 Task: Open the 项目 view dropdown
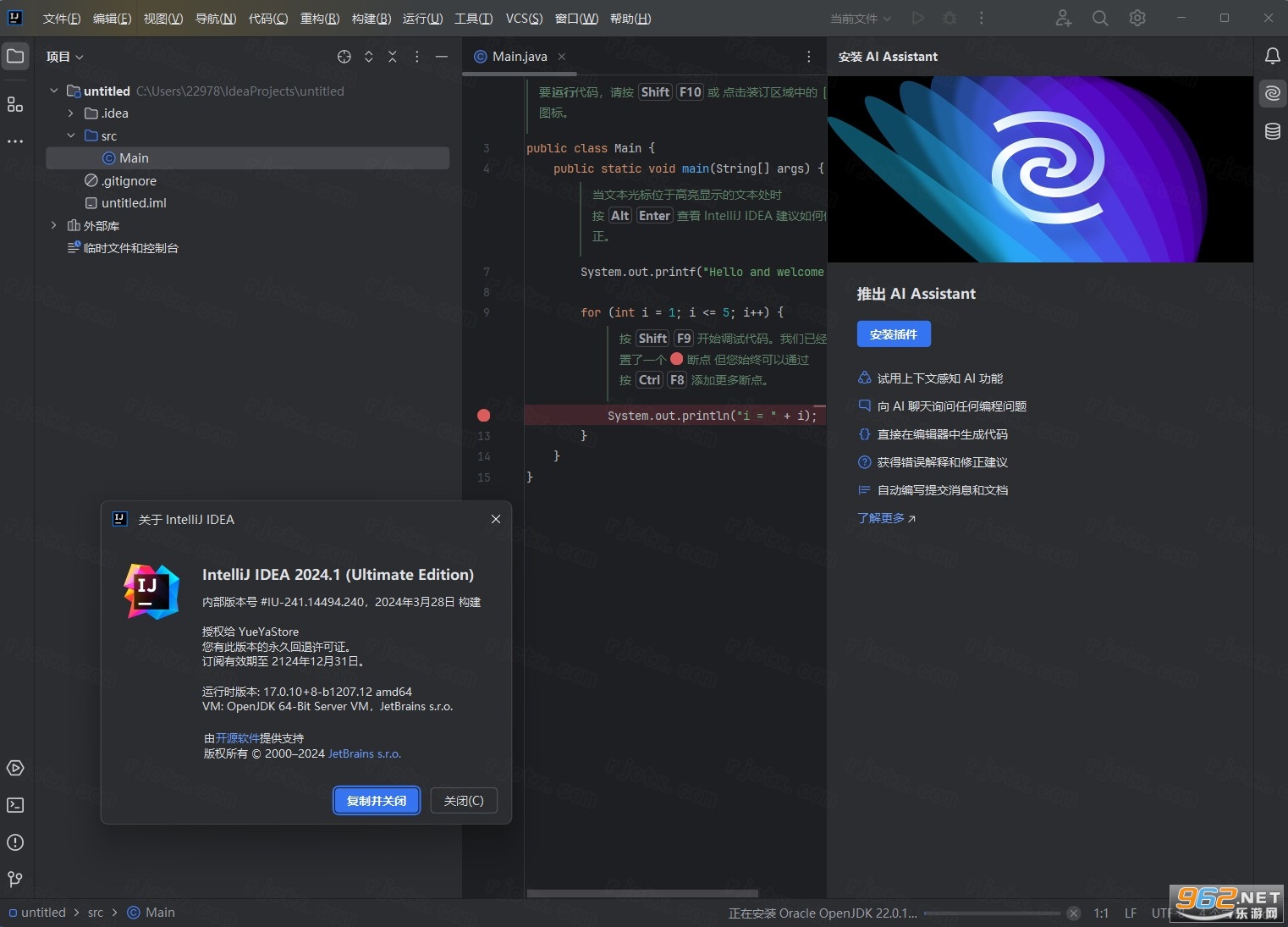65,57
